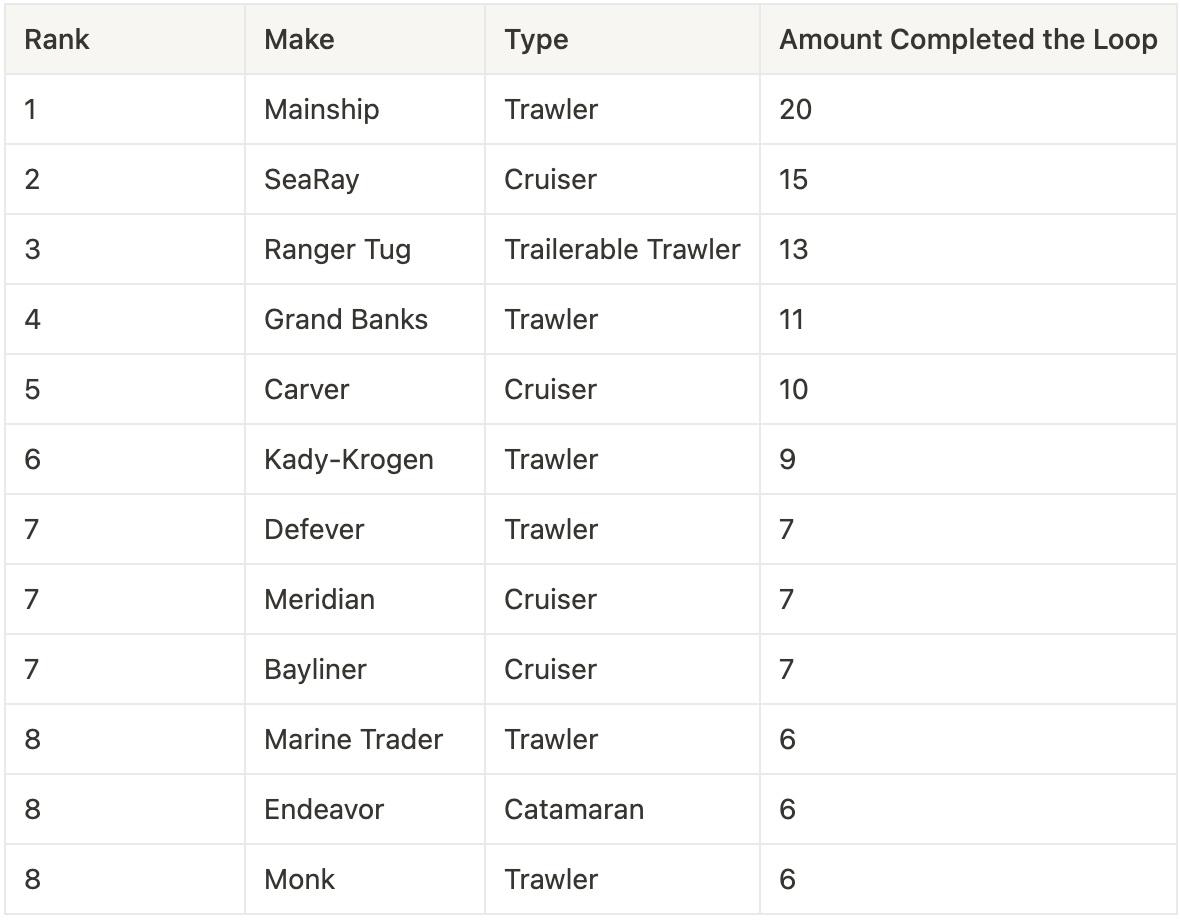This screenshot has width=1180, height=920.
Task: Select the amount 15 in SeaRay row
Action: (793, 179)
